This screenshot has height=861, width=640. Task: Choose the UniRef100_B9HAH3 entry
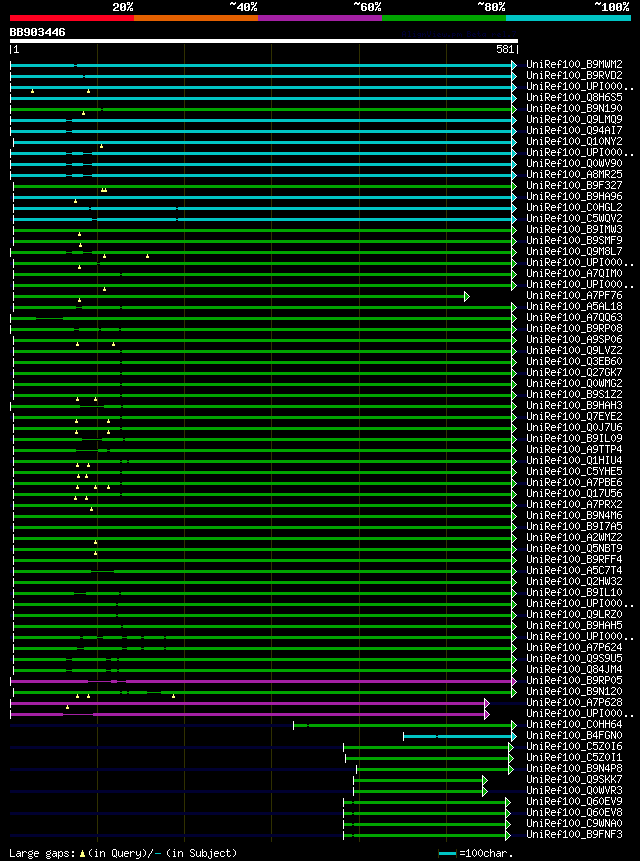(x=574, y=405)
